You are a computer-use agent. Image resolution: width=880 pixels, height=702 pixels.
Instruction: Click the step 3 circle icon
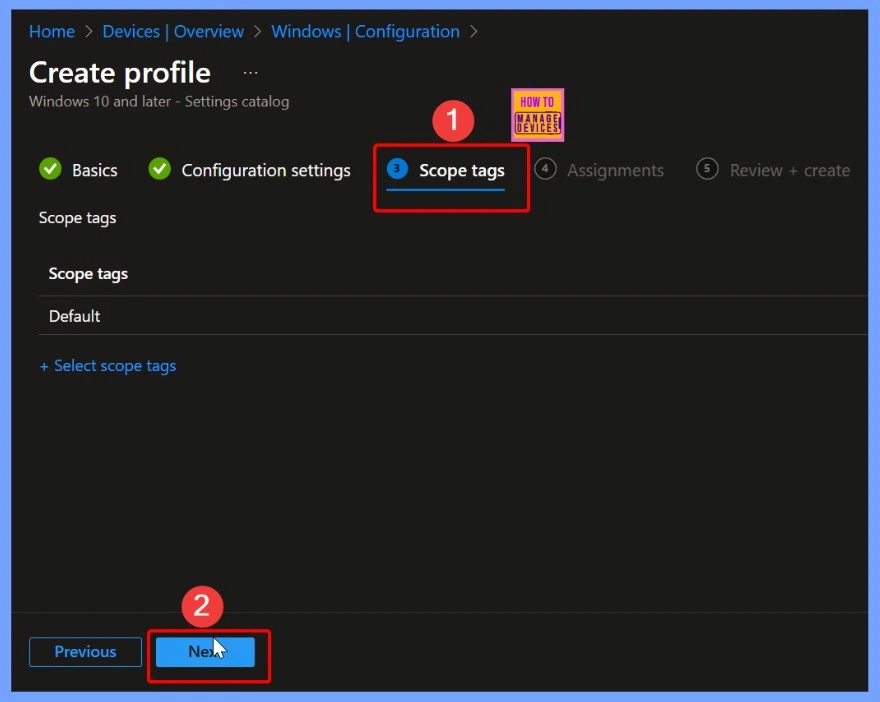pos(397,169)
